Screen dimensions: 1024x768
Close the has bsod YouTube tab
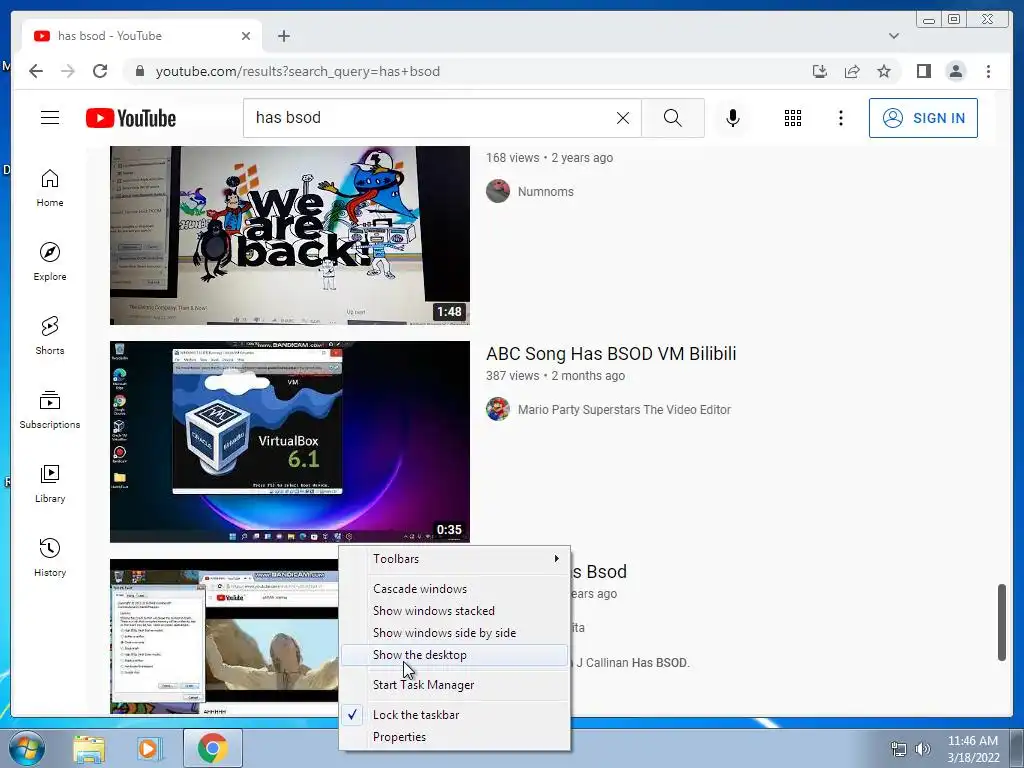pos(246,36)
